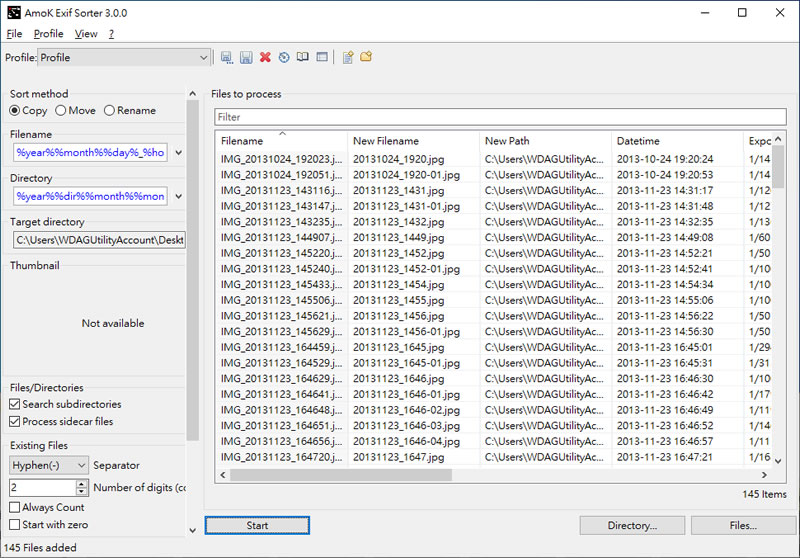The height and width of the screenshot is (558, 800).
Task: Expand the Filename pattern dropdown
Action: (x=179, y=153)
